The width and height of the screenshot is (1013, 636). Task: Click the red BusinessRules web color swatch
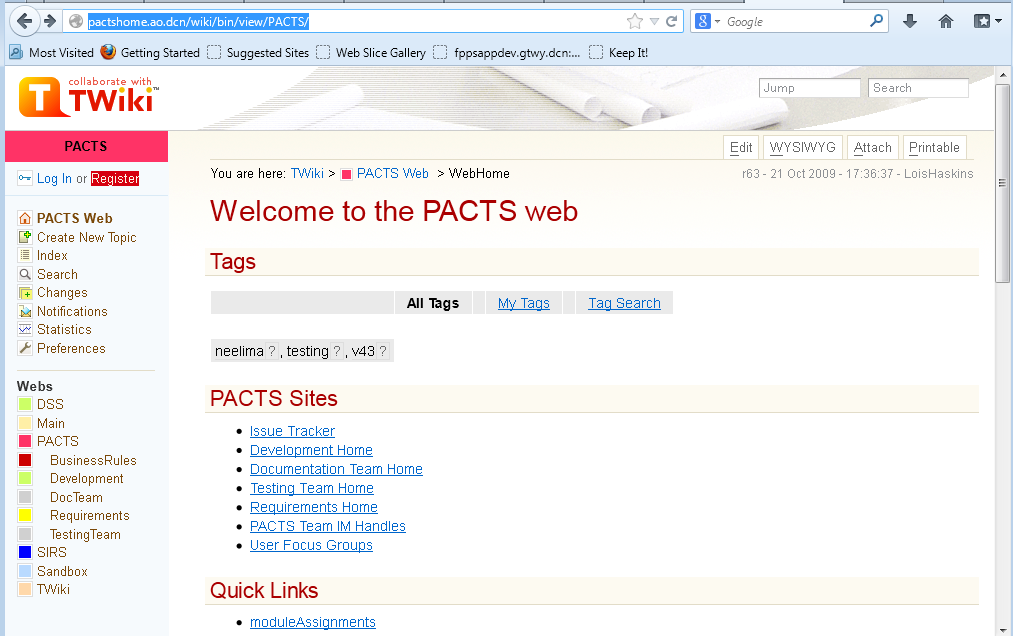click(x=25, y=460)
